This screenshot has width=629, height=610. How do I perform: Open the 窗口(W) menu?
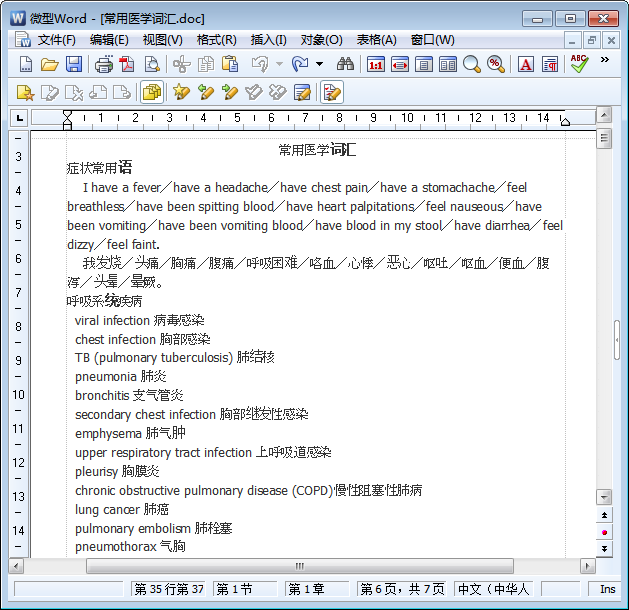click(x=432, y=40)
